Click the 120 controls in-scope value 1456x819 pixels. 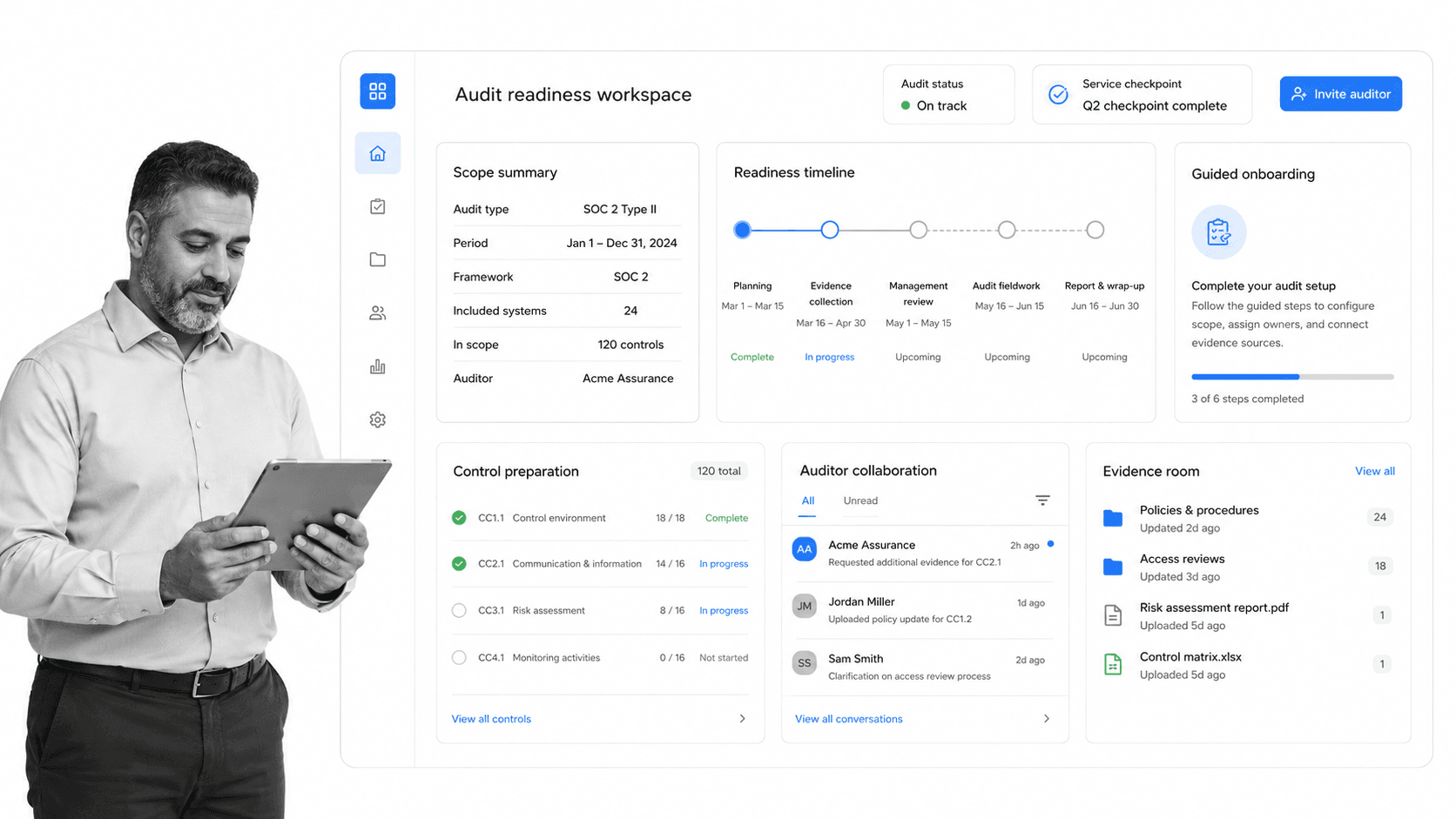[x=630, y=345]
